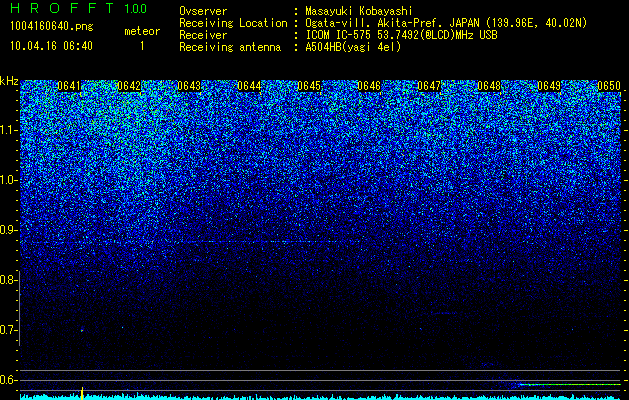Click the kHz axis unit label
Viewport: 629px width, 400px height.
(9, 81)
